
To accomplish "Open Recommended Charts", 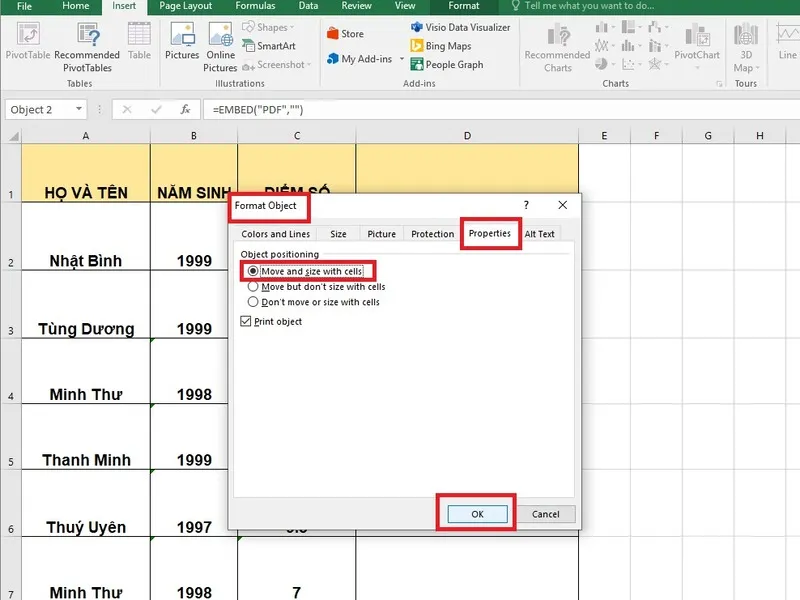I will pyautogui.click(x=557, y=47).
